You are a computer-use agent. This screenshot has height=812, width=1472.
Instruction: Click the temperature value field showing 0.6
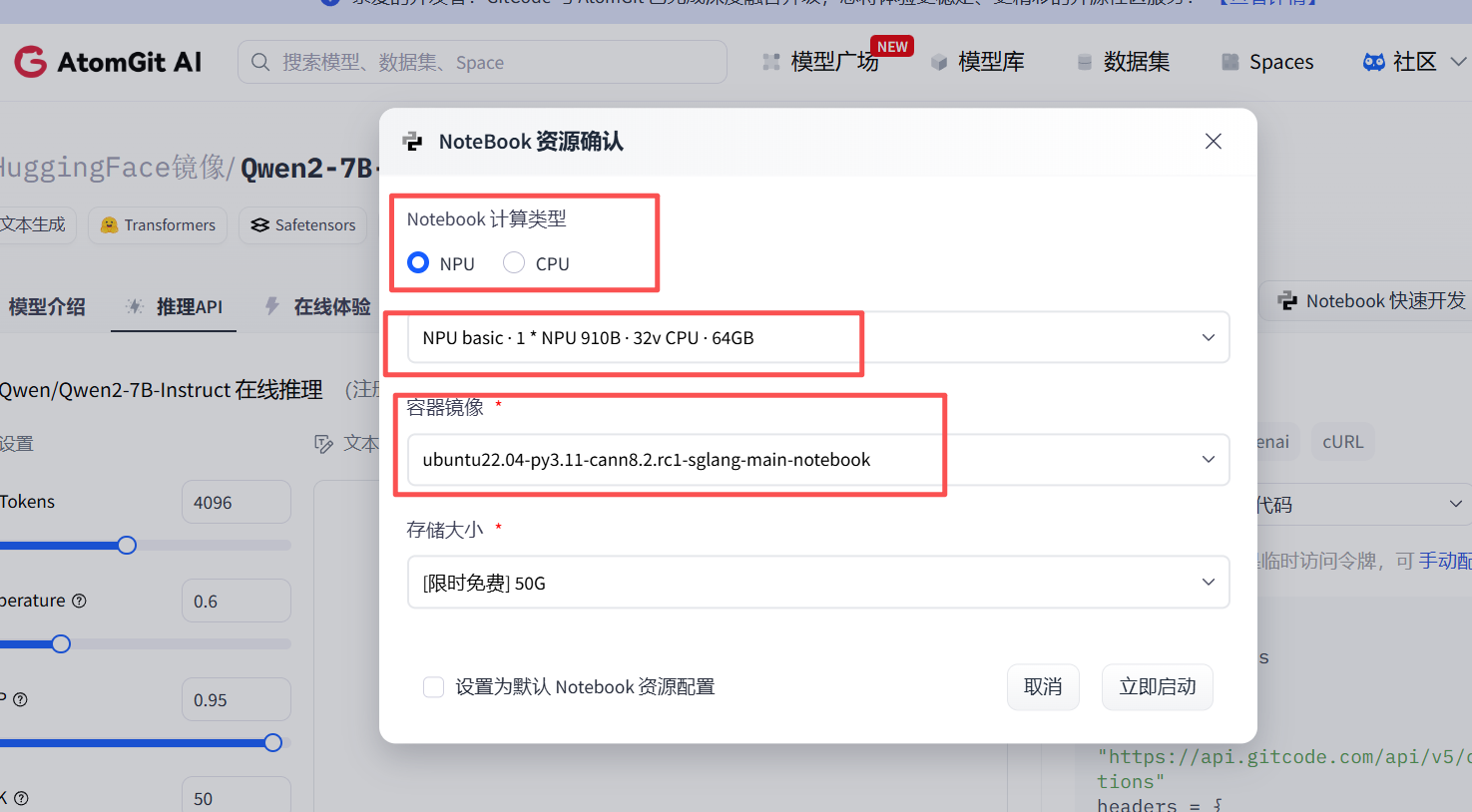pyautogui.click(x=237, y=602)
